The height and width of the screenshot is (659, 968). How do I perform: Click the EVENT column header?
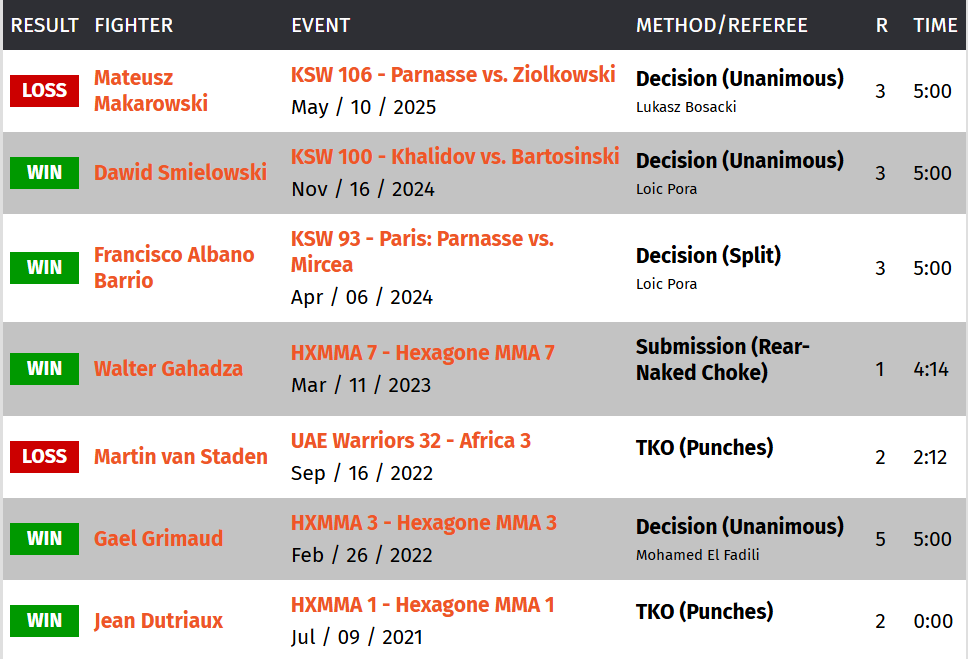[x=321, y=25]
